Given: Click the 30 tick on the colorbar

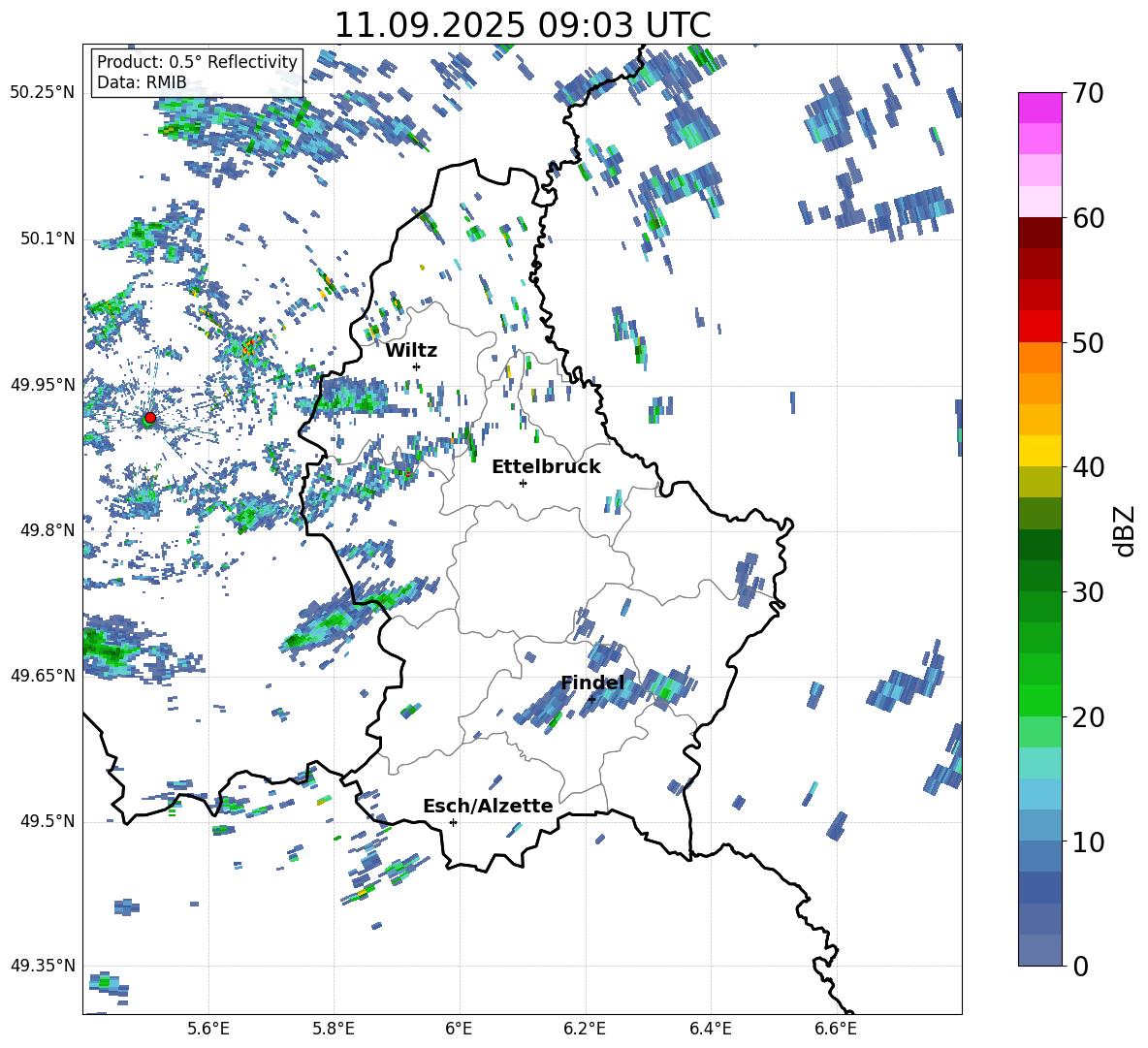Looking at the screenshot, I should 1088,592.
